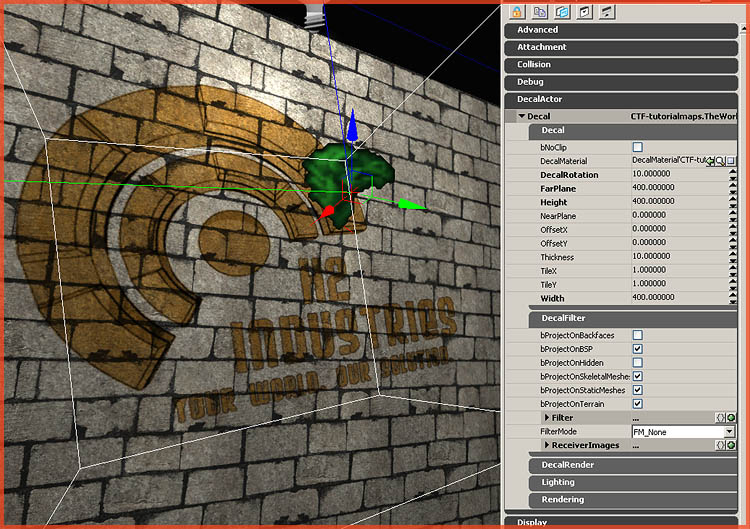Click the DecalRotation spinner arrows
Image resolution: width=750 pixels, height=529 pixels.
pos(732,175)
